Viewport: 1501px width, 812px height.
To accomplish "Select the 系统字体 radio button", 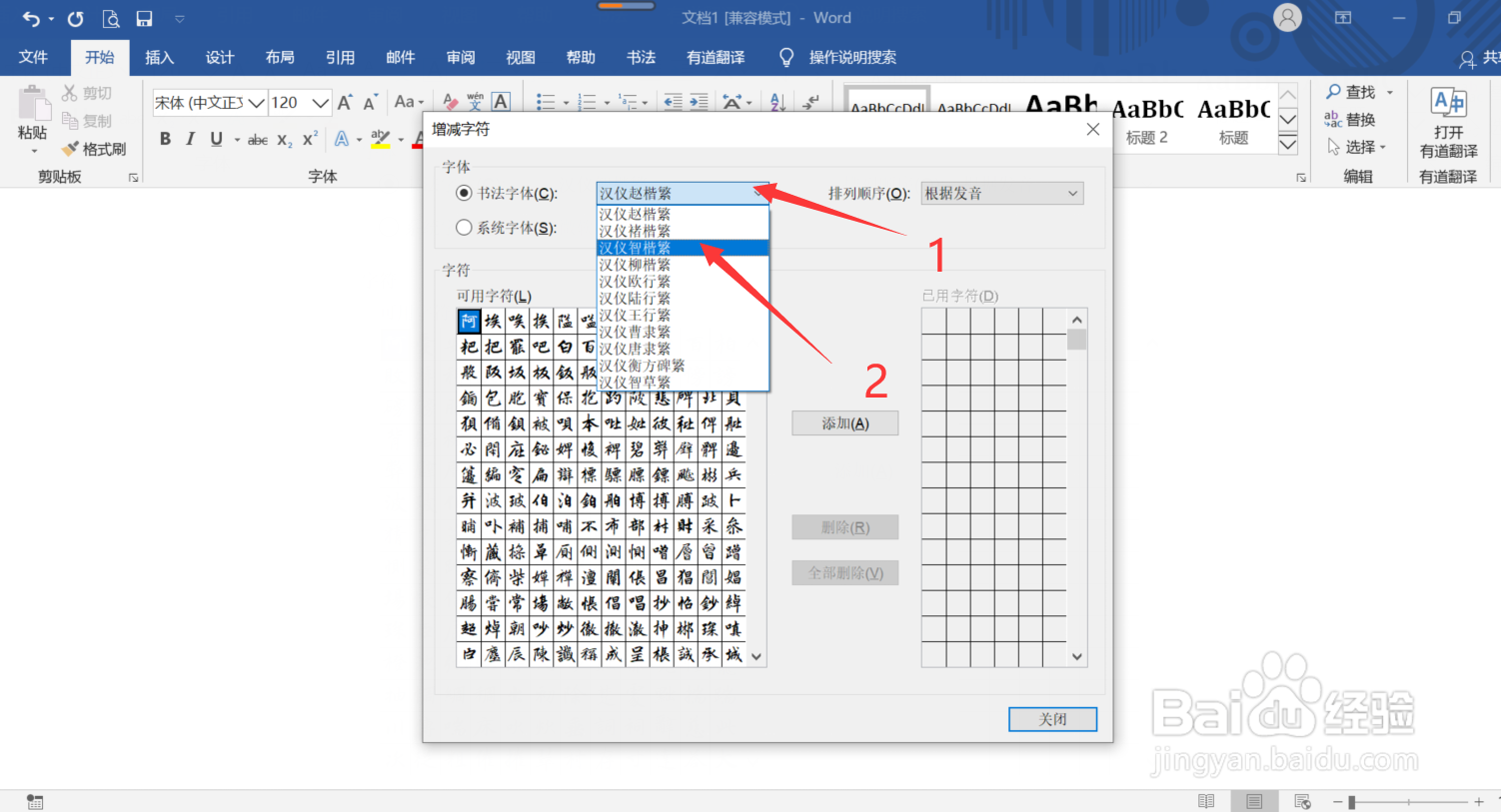I will (x=464, y=228).
